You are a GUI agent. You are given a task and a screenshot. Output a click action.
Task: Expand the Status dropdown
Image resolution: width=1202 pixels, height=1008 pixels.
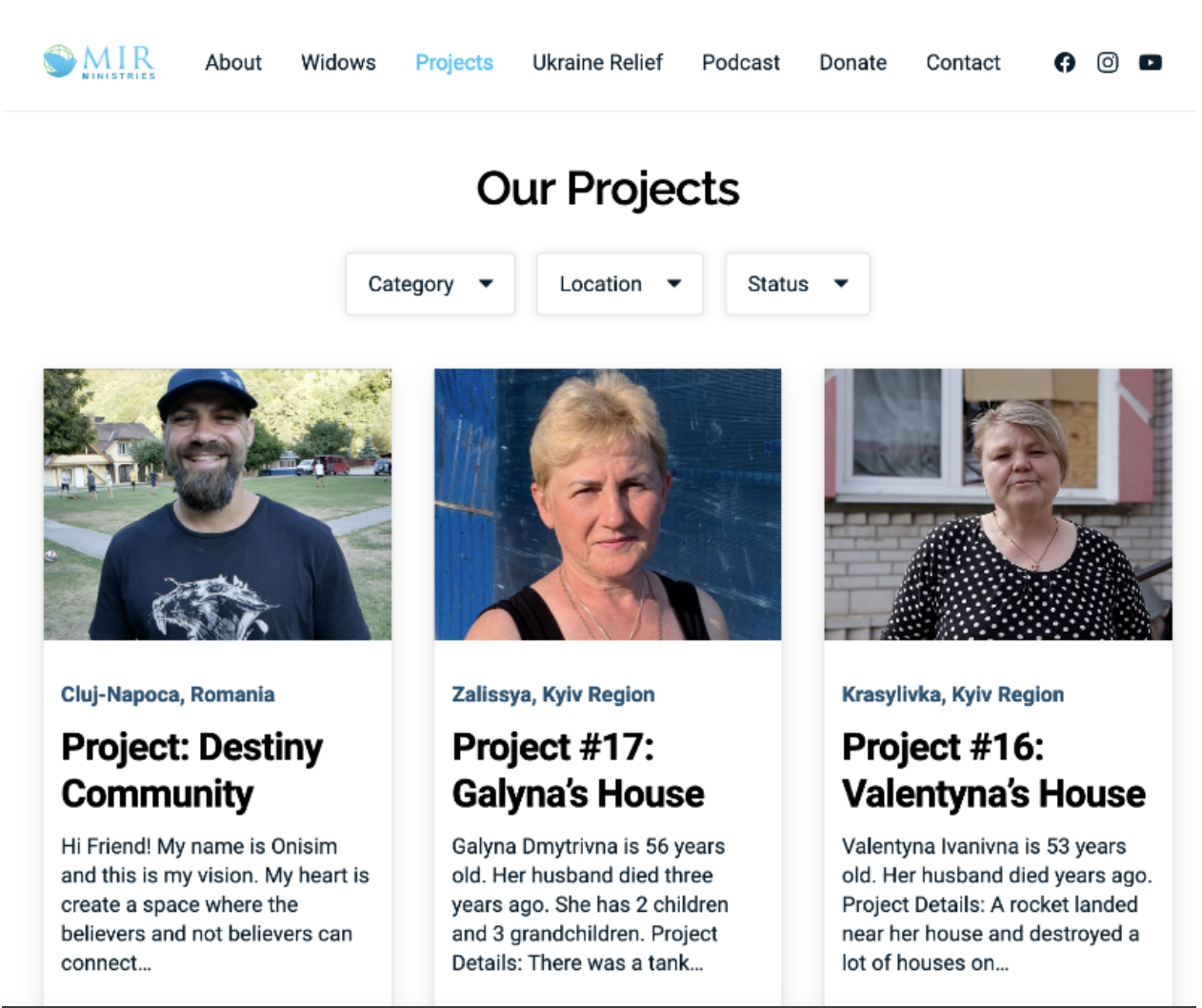(797, 284)
